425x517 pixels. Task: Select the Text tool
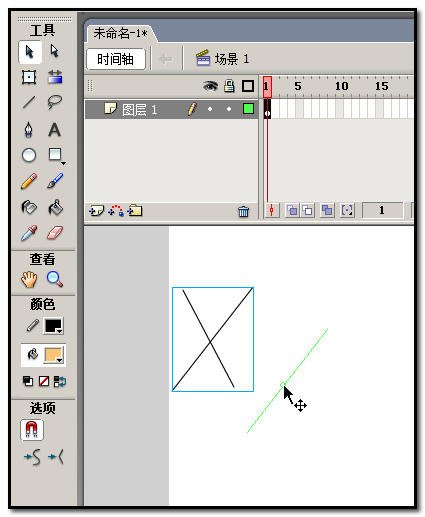click(x=54, y=130)
